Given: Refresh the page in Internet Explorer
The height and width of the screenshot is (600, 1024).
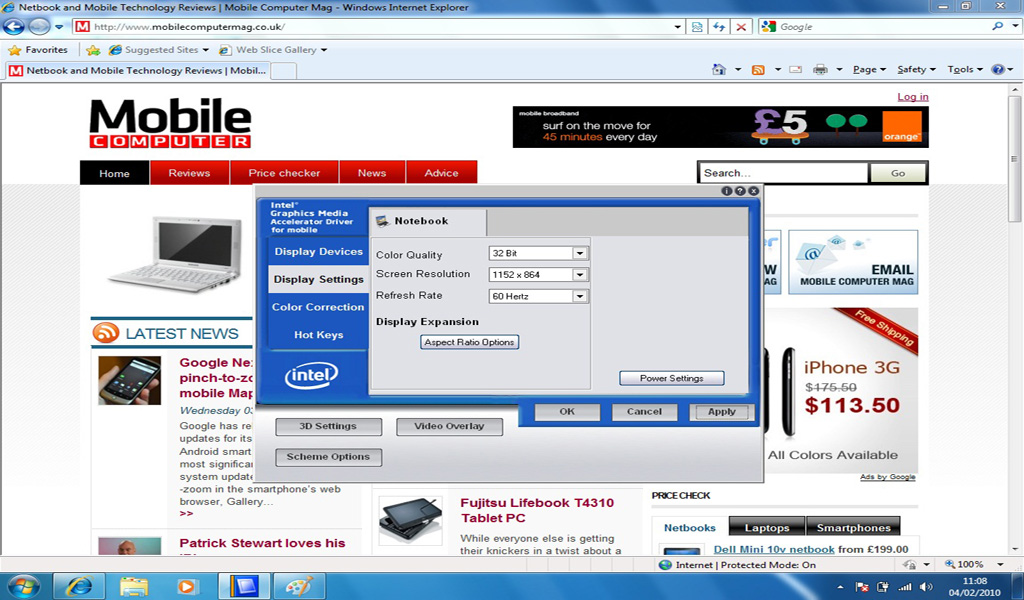Looking at the screenshot, I should tap(719, 27).
